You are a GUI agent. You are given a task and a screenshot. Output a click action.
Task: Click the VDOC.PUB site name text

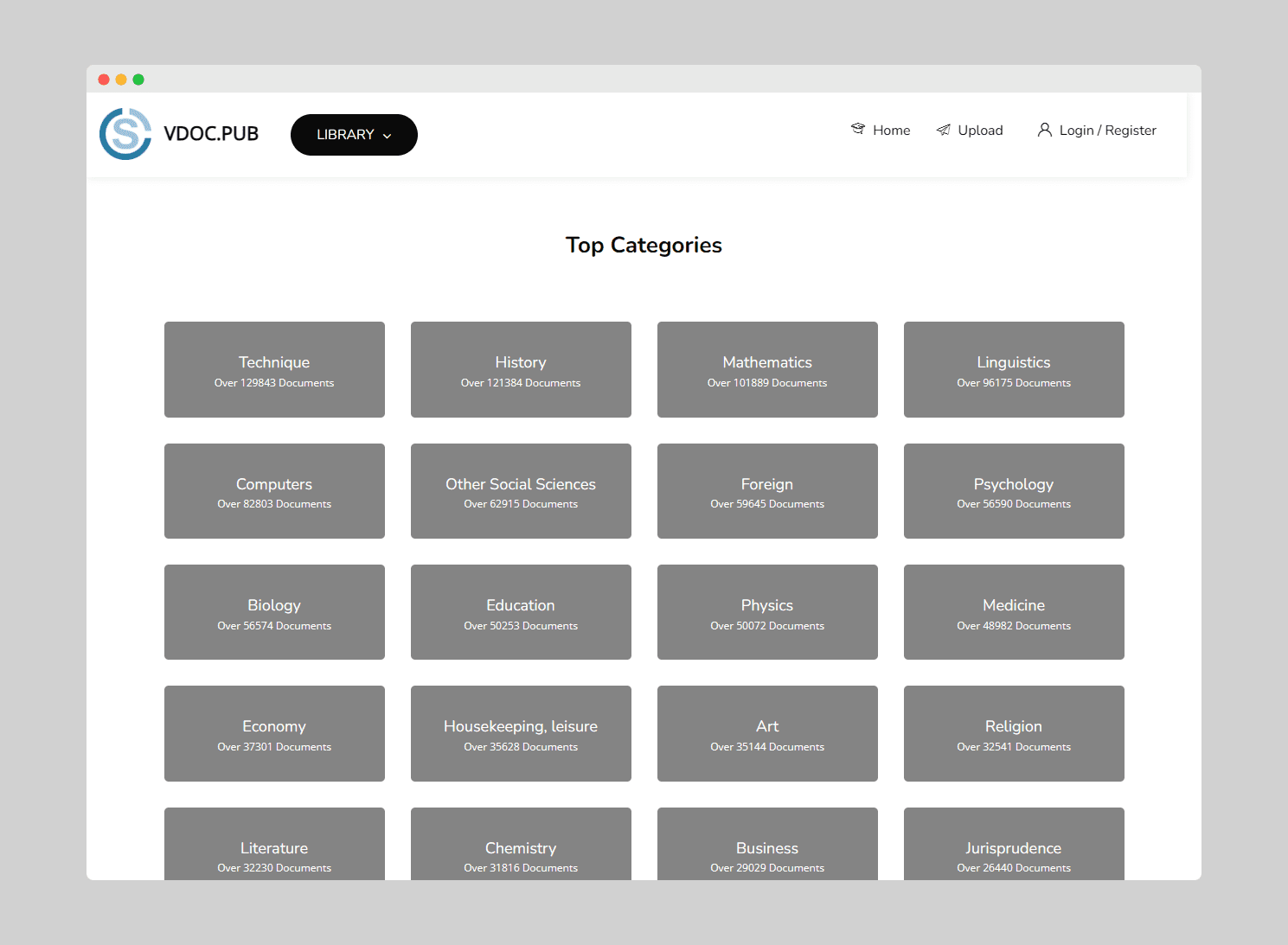[211, 134]
